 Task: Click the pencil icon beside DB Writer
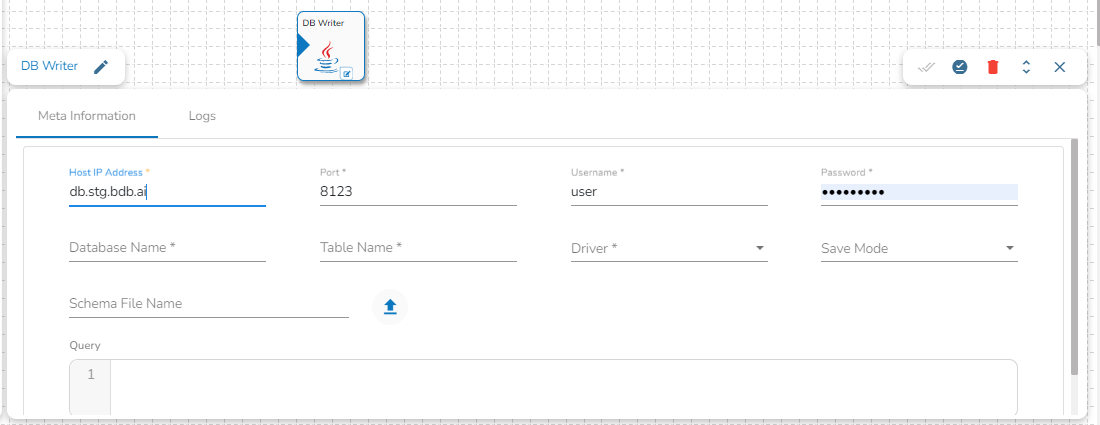click(100, 67)
